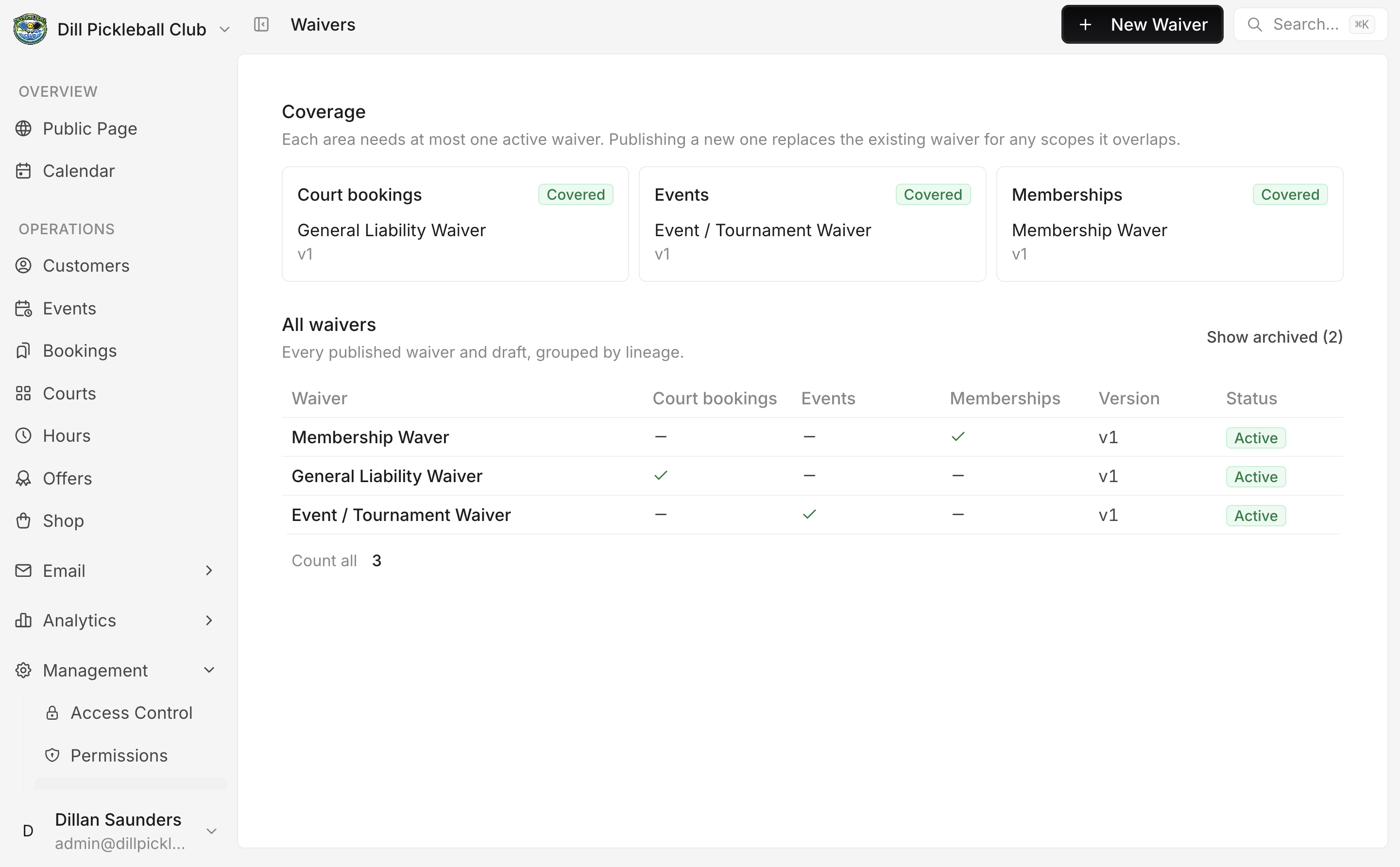Open Public Page globe icon
1400x867 pixels.
(x=23, y=128)
